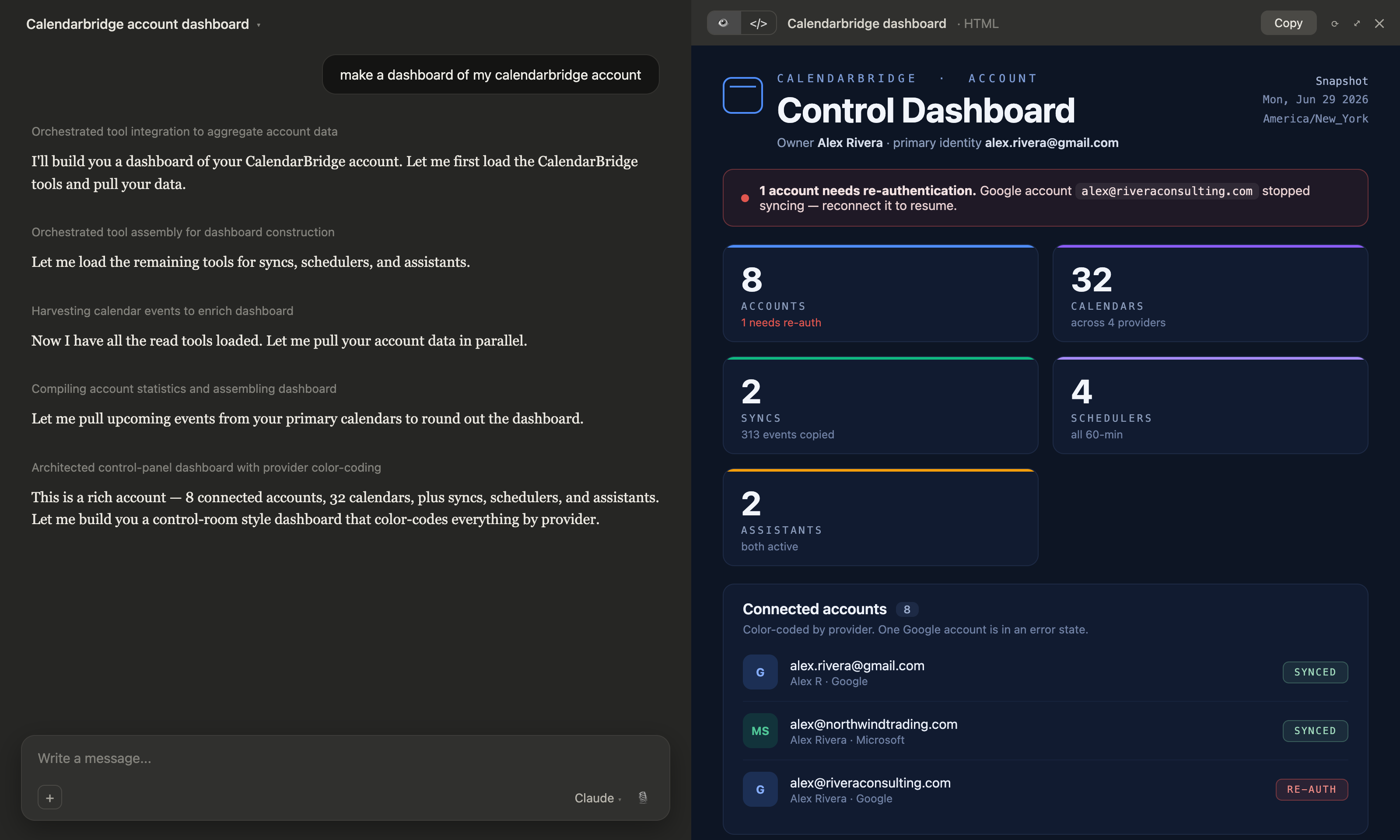Copy the dashboard HTML
The image size is (1400, 840).
click(x=1288, y=23)
